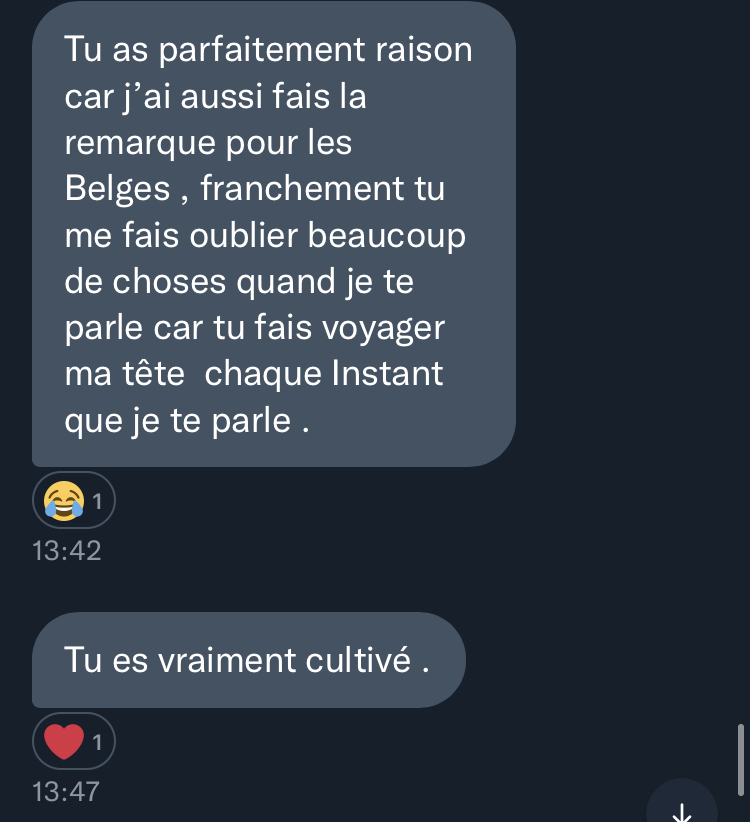This screenshot has height=822, width=750.
Task: Click the phrase 'que je te parle .'
Action: pyautogui.click(x=187, y=421)
